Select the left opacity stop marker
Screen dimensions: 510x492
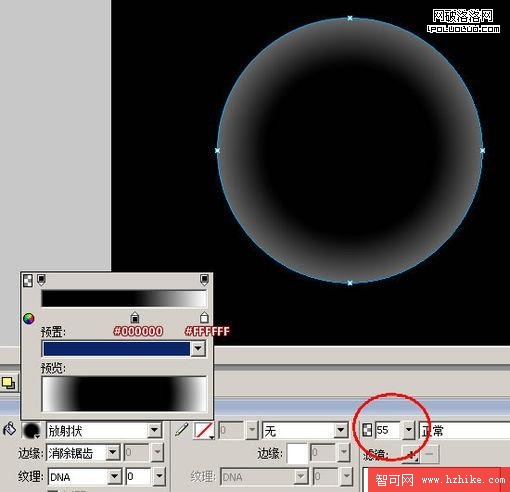coord(41,280)
